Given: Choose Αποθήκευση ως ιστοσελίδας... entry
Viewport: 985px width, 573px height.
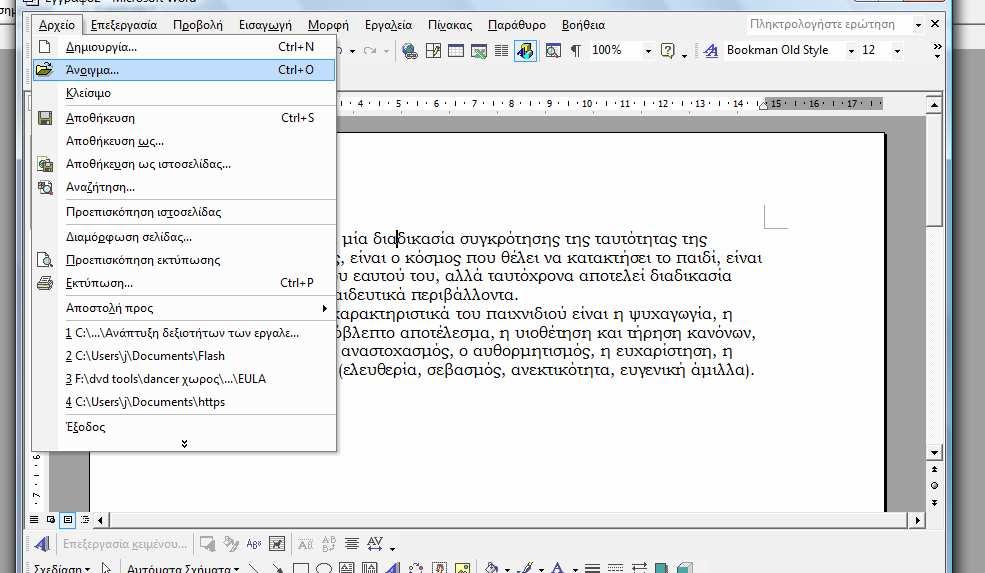Looking at the screenshot, I should (184, 164).
